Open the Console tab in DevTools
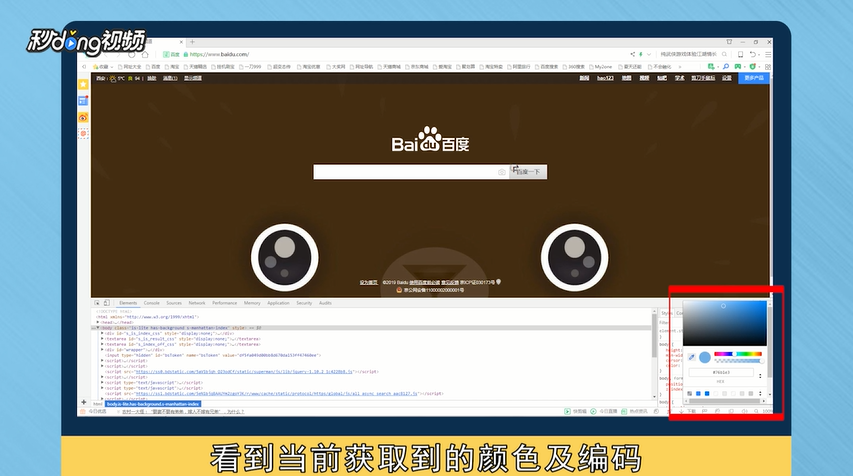This screenshot has height=476, width=853. pyautogui.click(x=151, y=303)
